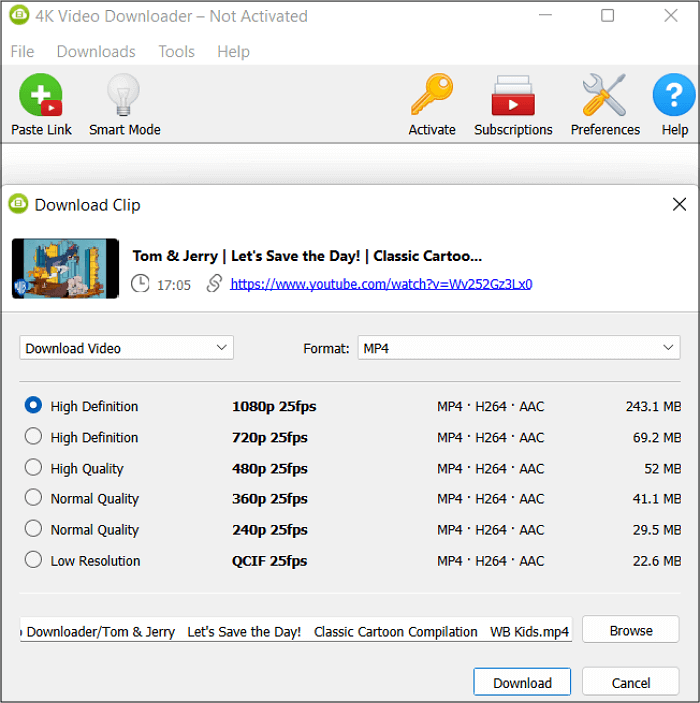The image size is (700, 703).
Task: Open Preferences wrench icon
Action: pos(604,95)
